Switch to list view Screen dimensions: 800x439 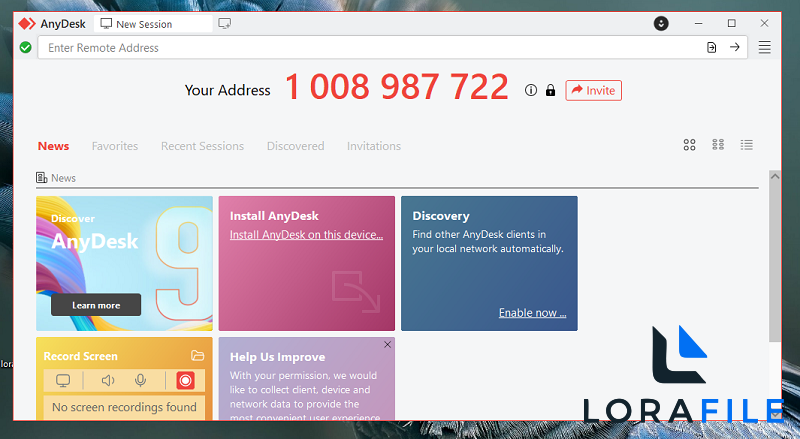click(746, 145)
